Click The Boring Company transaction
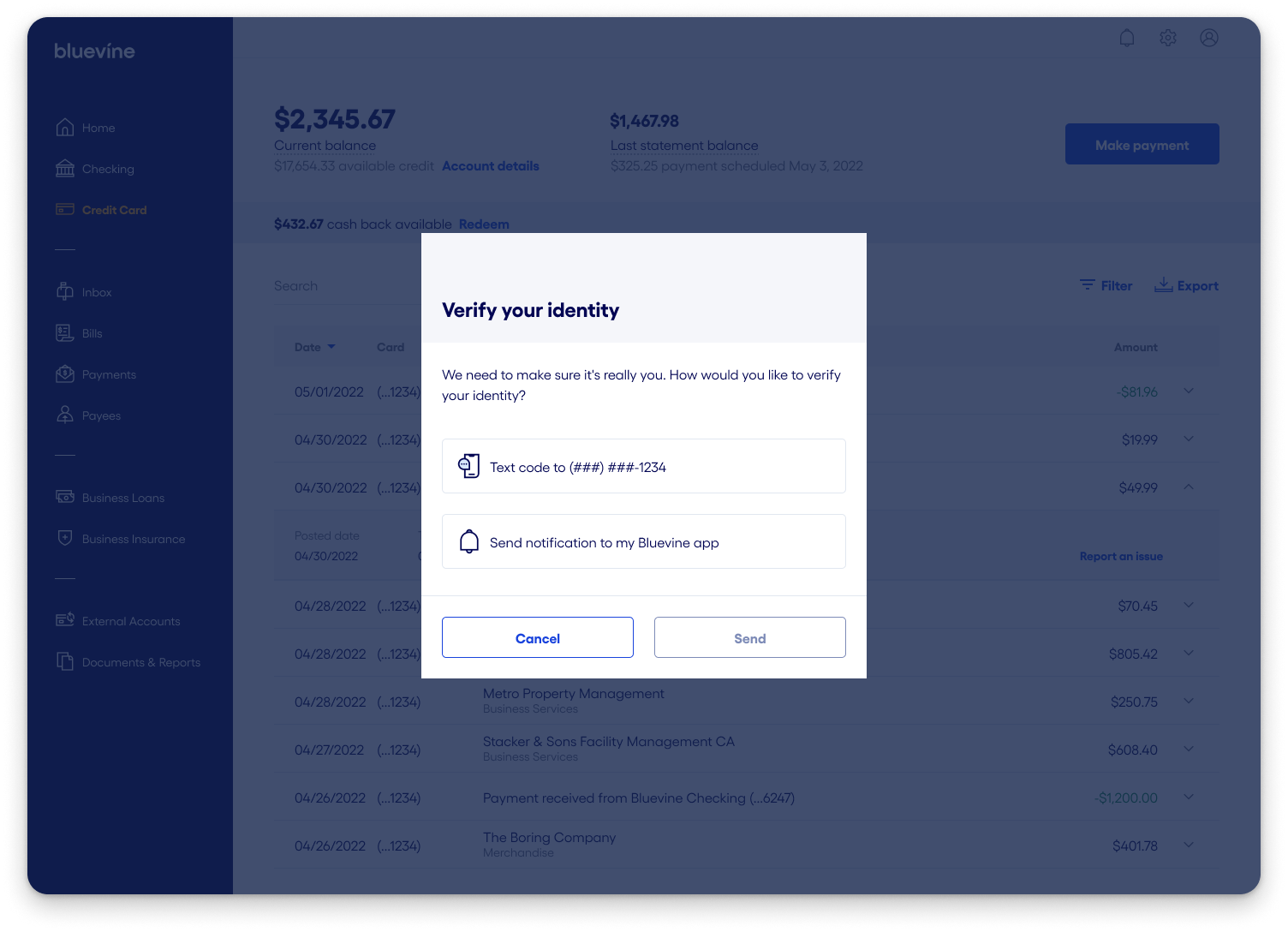The height and width of the screenshot is (932, 1288). pyautogui.click(x=549, y=838)
